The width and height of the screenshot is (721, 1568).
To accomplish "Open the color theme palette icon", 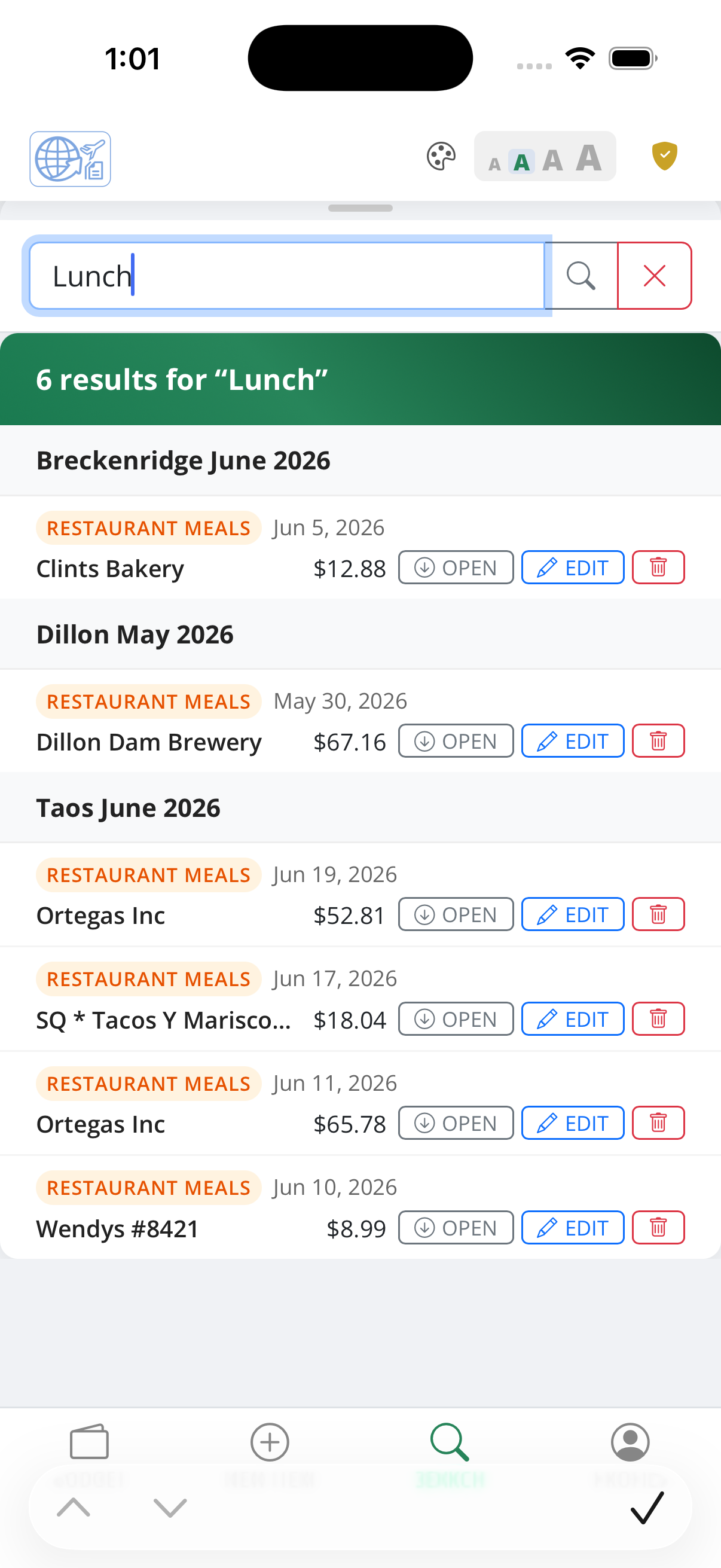I will pyautogui.click(x=441, y=157).
